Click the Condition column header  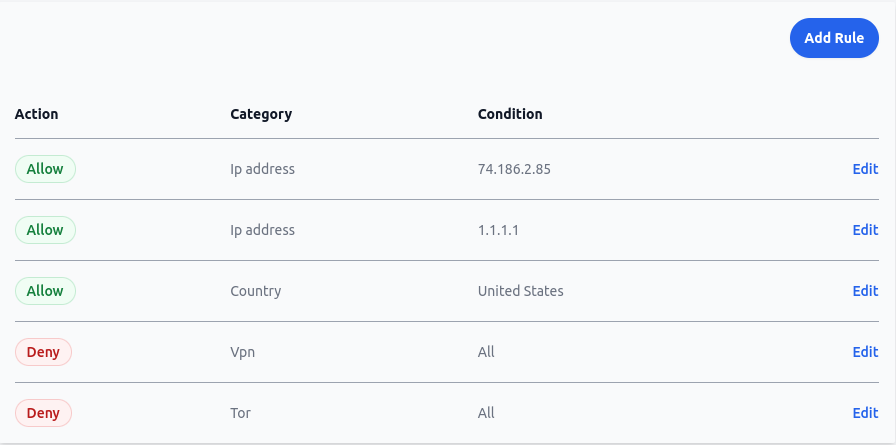[510, 114]
